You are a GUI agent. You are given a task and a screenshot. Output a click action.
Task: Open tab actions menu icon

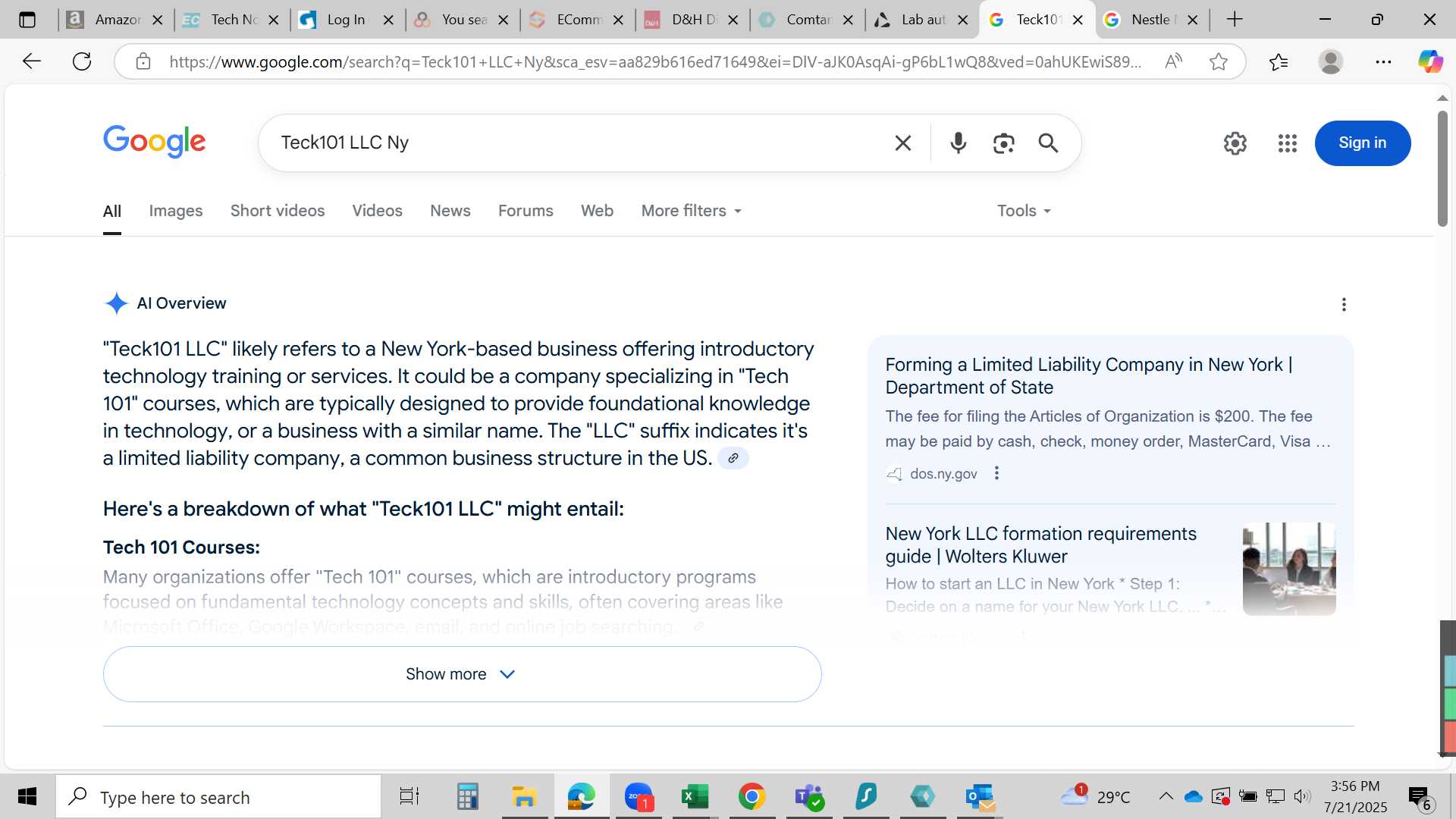pyautogui.click(x=27, y=20)
